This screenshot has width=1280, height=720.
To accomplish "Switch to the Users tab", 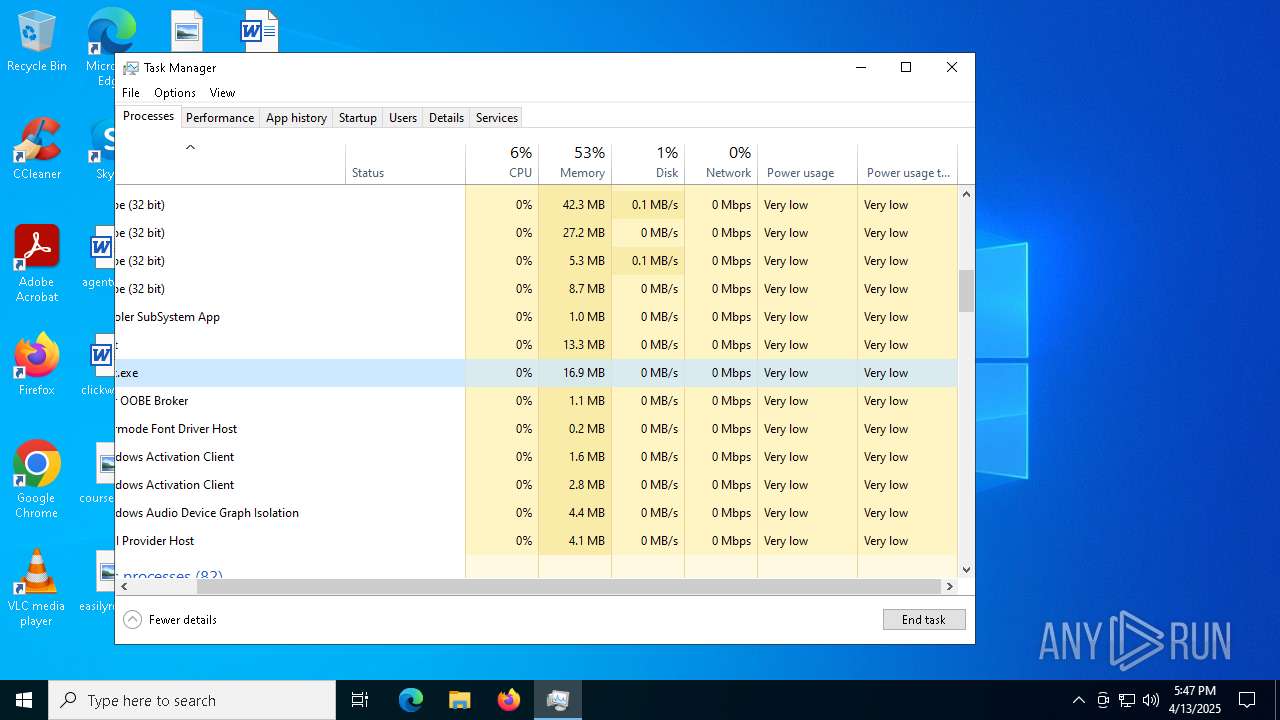I will click(403, 118).
